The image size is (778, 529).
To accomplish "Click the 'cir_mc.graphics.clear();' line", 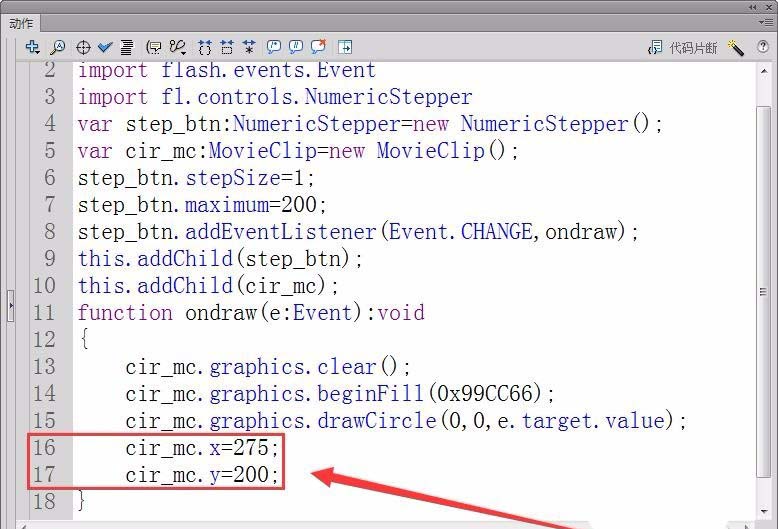I will coord(268,367).
